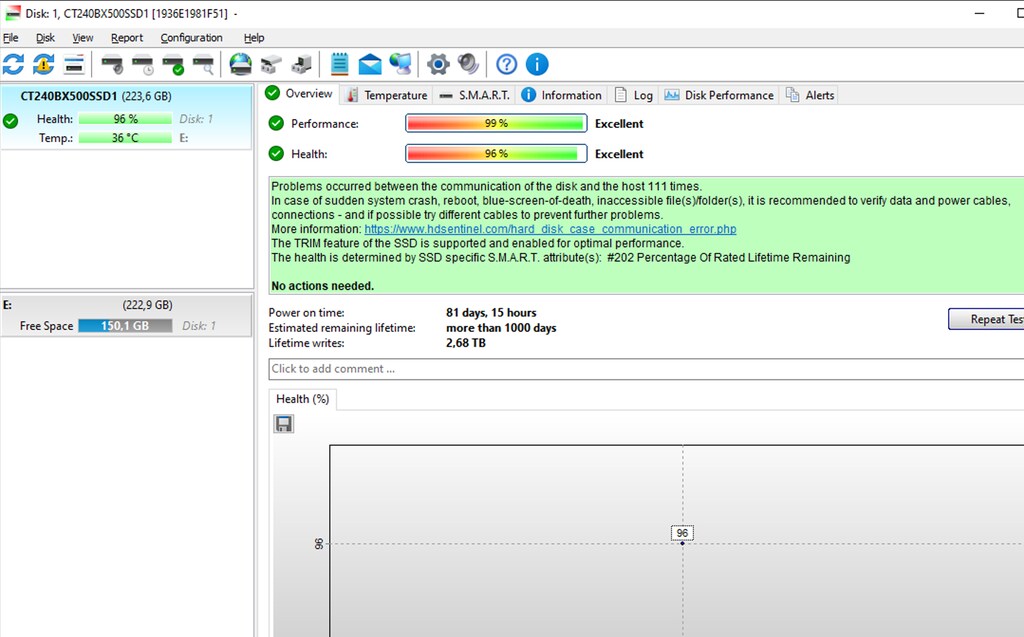This screenshot has width=1024, height=637.
Task: Click the globe with disk toolbar icon
Action: (240, 64)
